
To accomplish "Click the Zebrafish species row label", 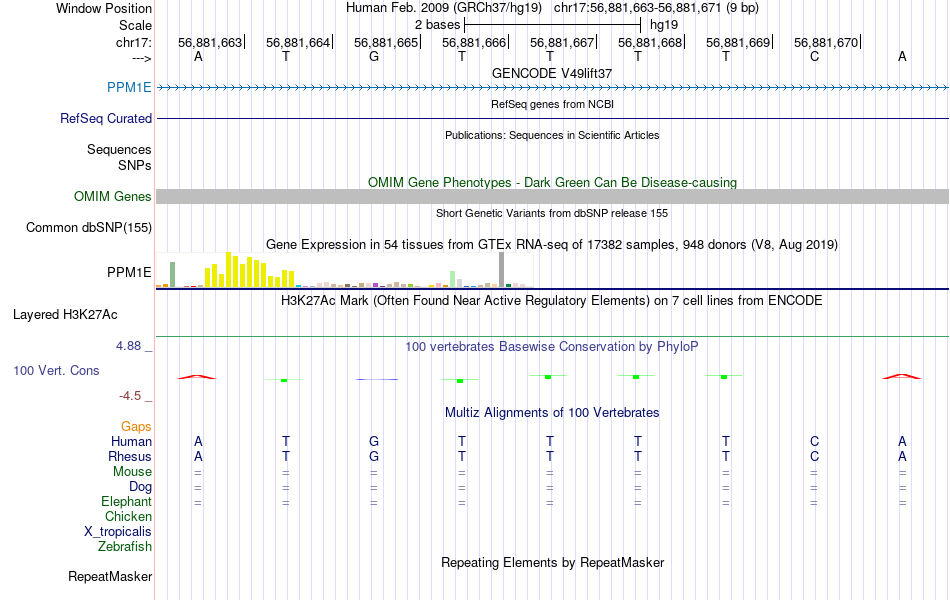I will 125,547.
